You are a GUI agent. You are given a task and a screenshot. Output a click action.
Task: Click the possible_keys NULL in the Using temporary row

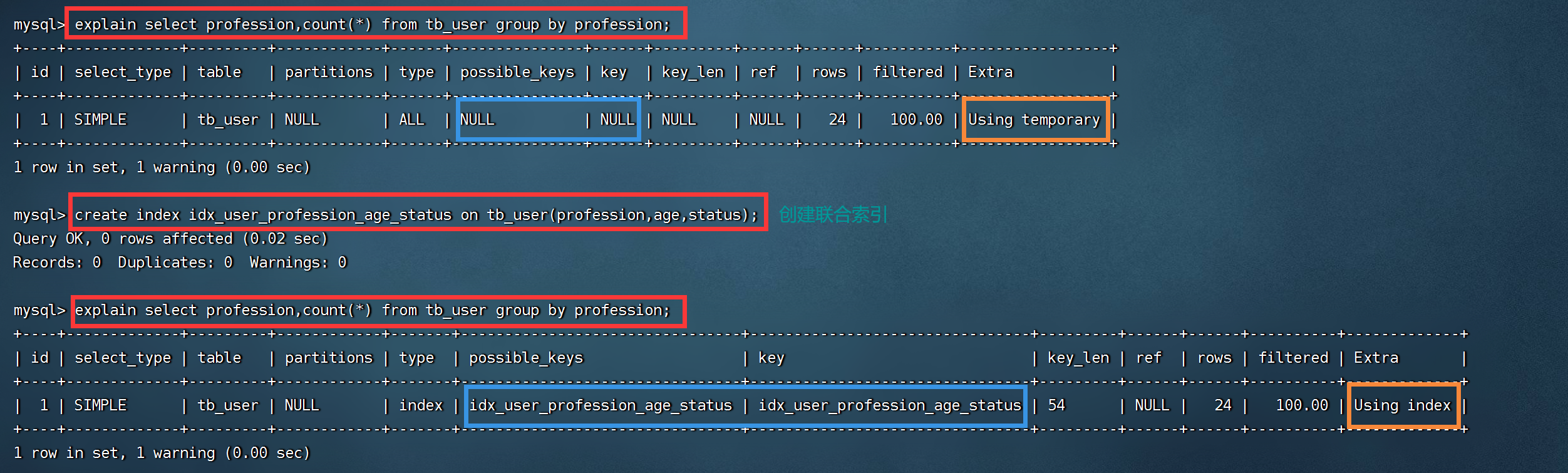click(477, 120)
